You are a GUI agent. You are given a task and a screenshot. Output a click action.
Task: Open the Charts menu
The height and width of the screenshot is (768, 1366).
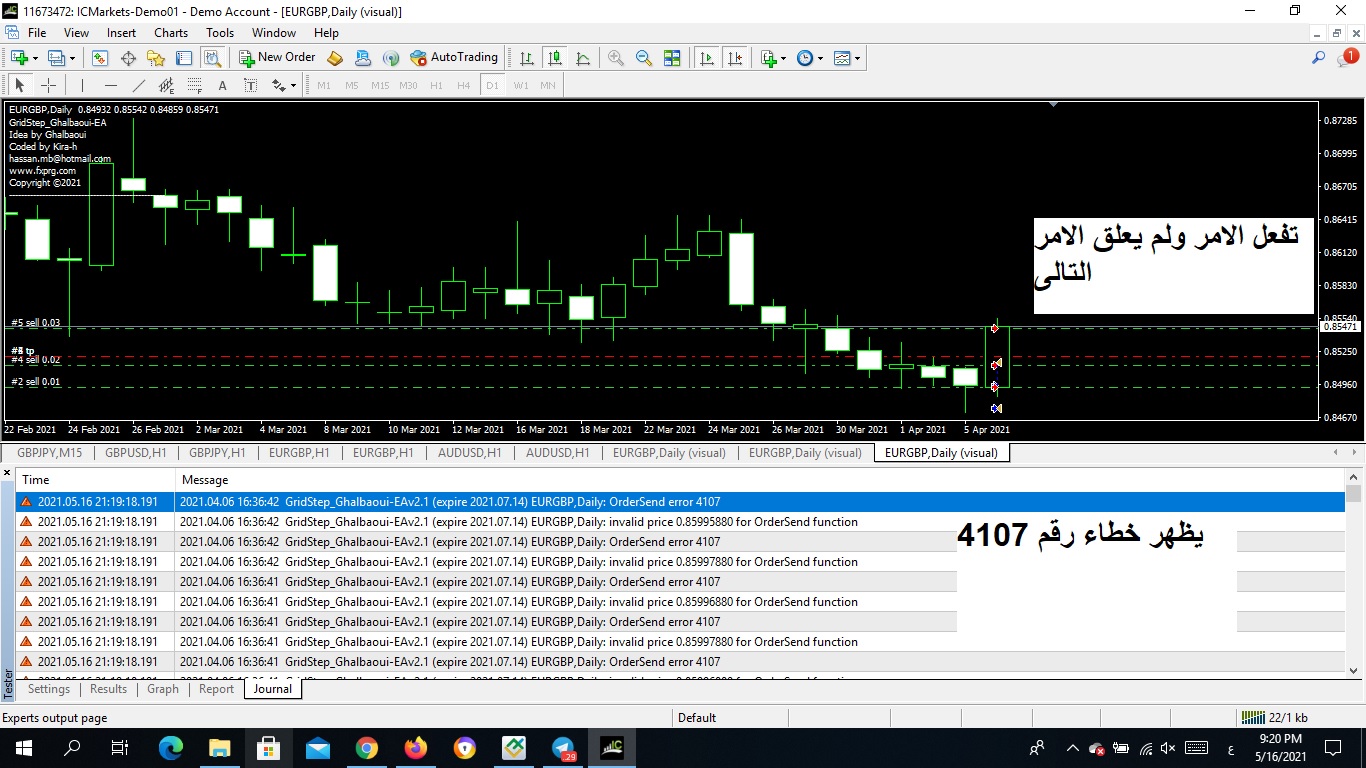pyautogui.click(x=170, y=33)
